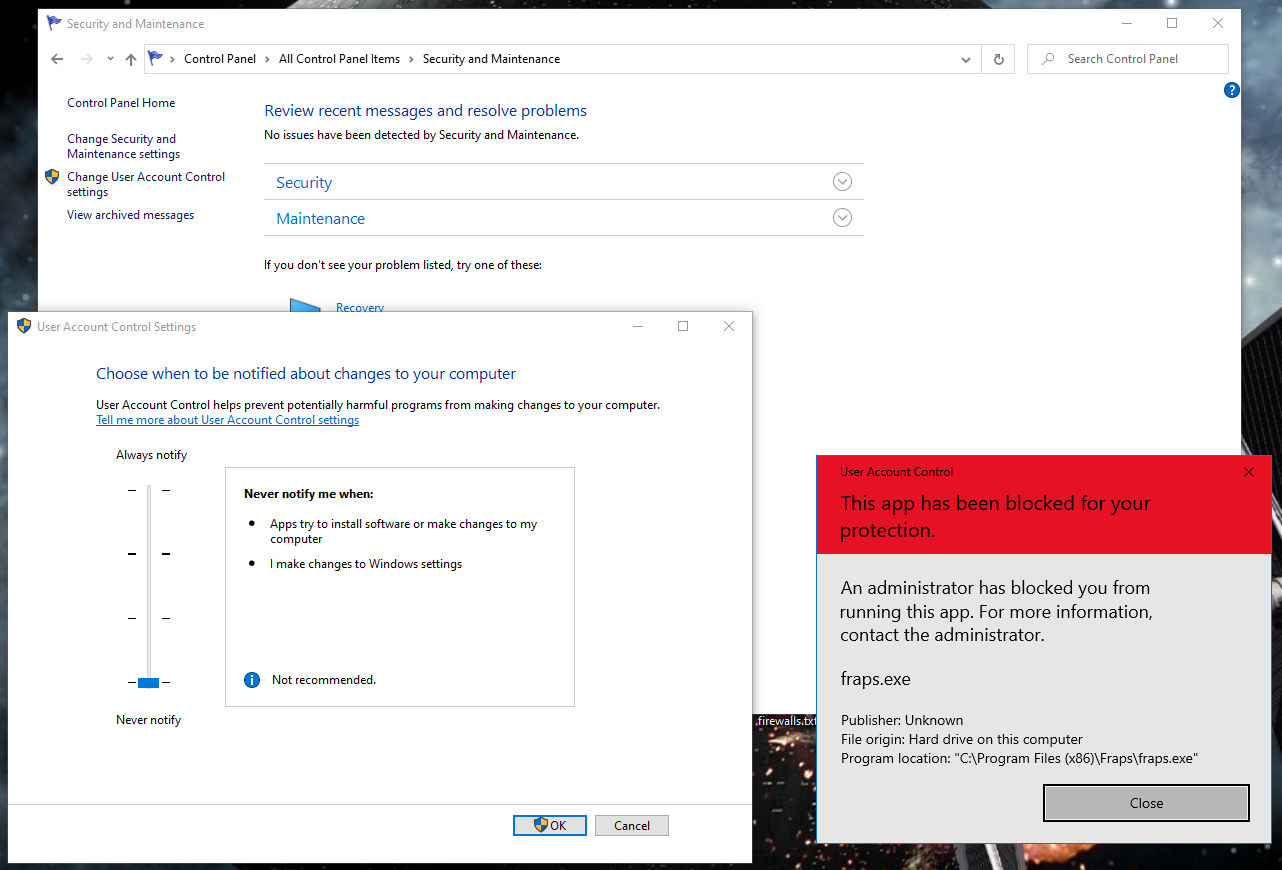Click the shield icon in UAC Settings title bar
1282x870 pixels.
coord(24,326)
